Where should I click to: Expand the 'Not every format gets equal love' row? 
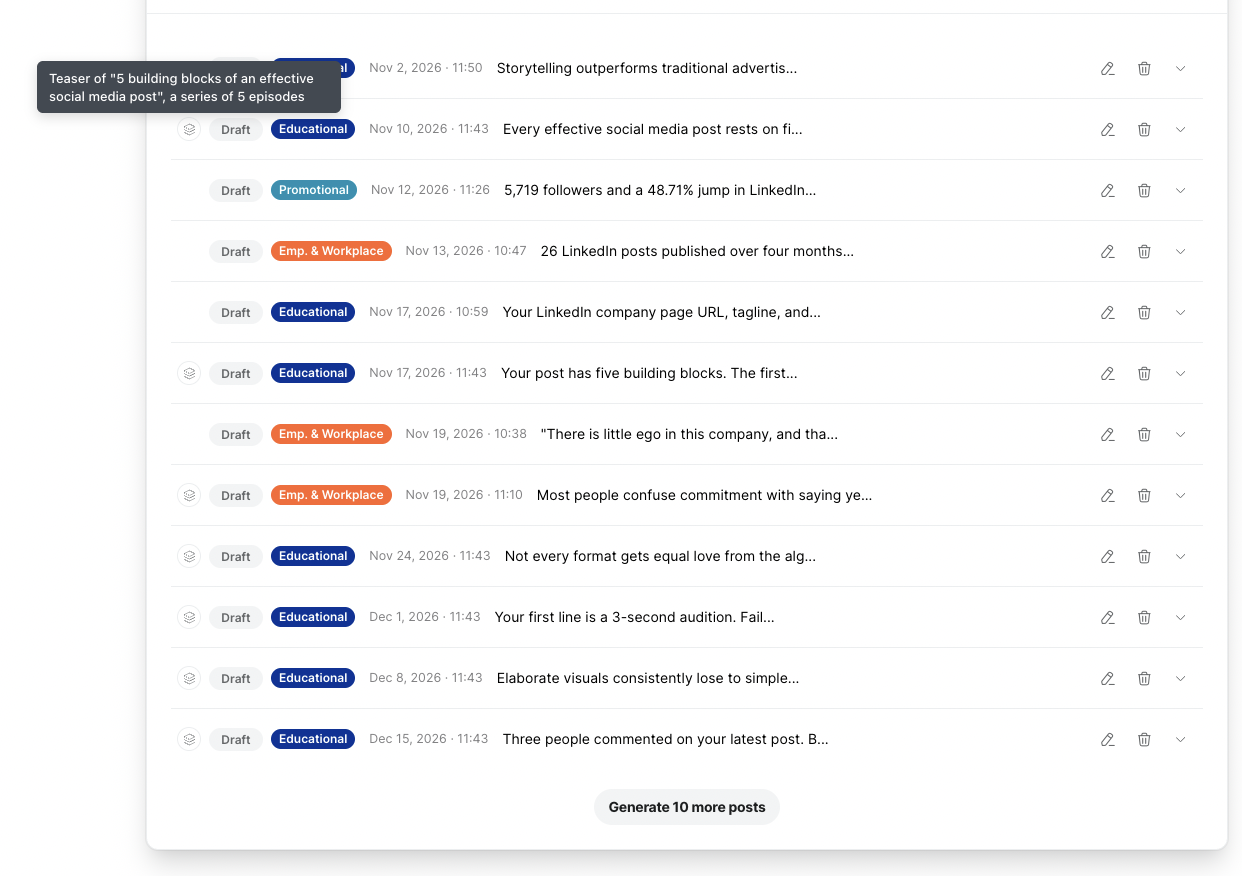pos(1180,557)
